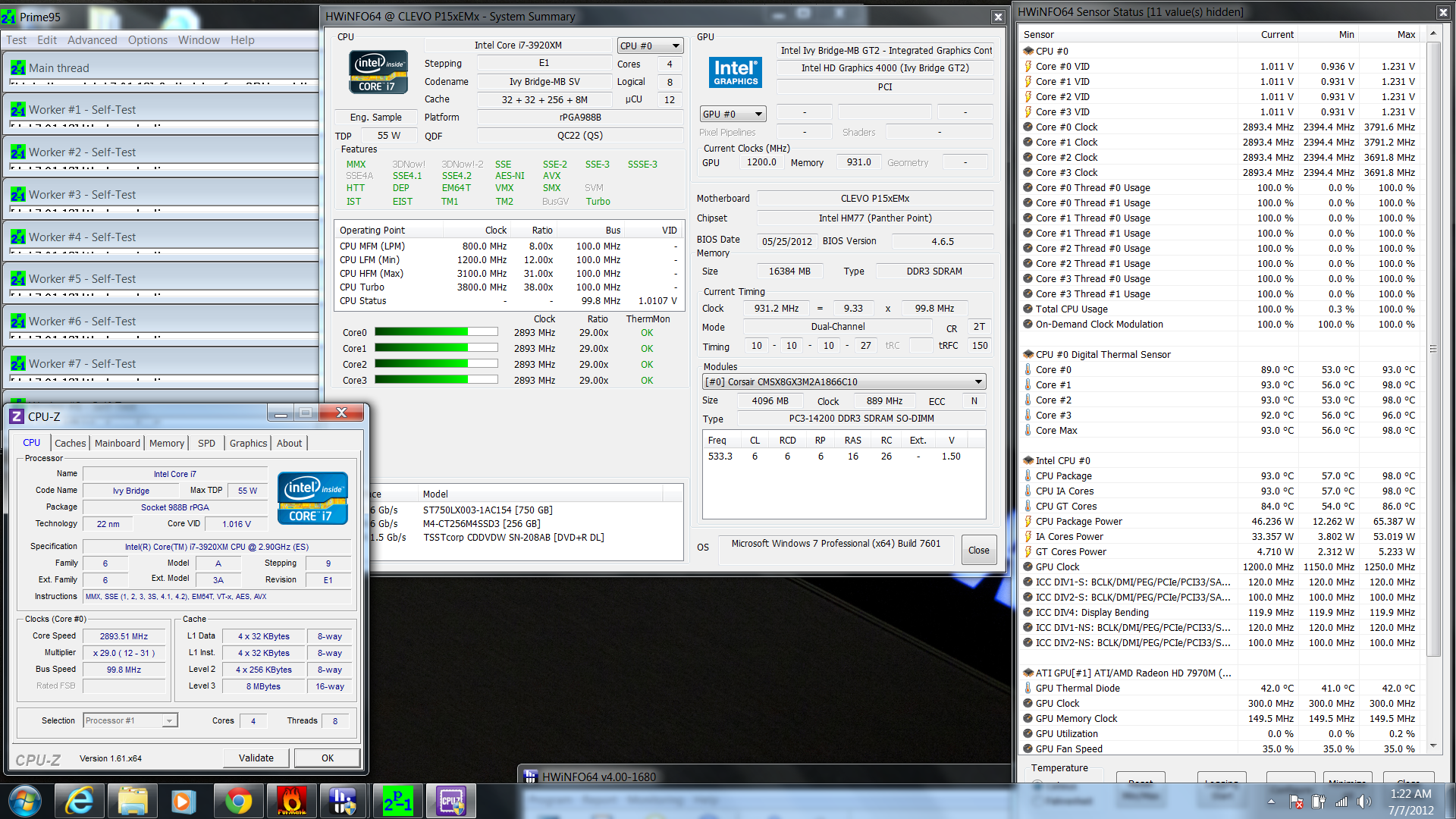Open Windows Media Player taskbar icon
The height and width of the screenshot is (819, 1456).
pos(184,801)
